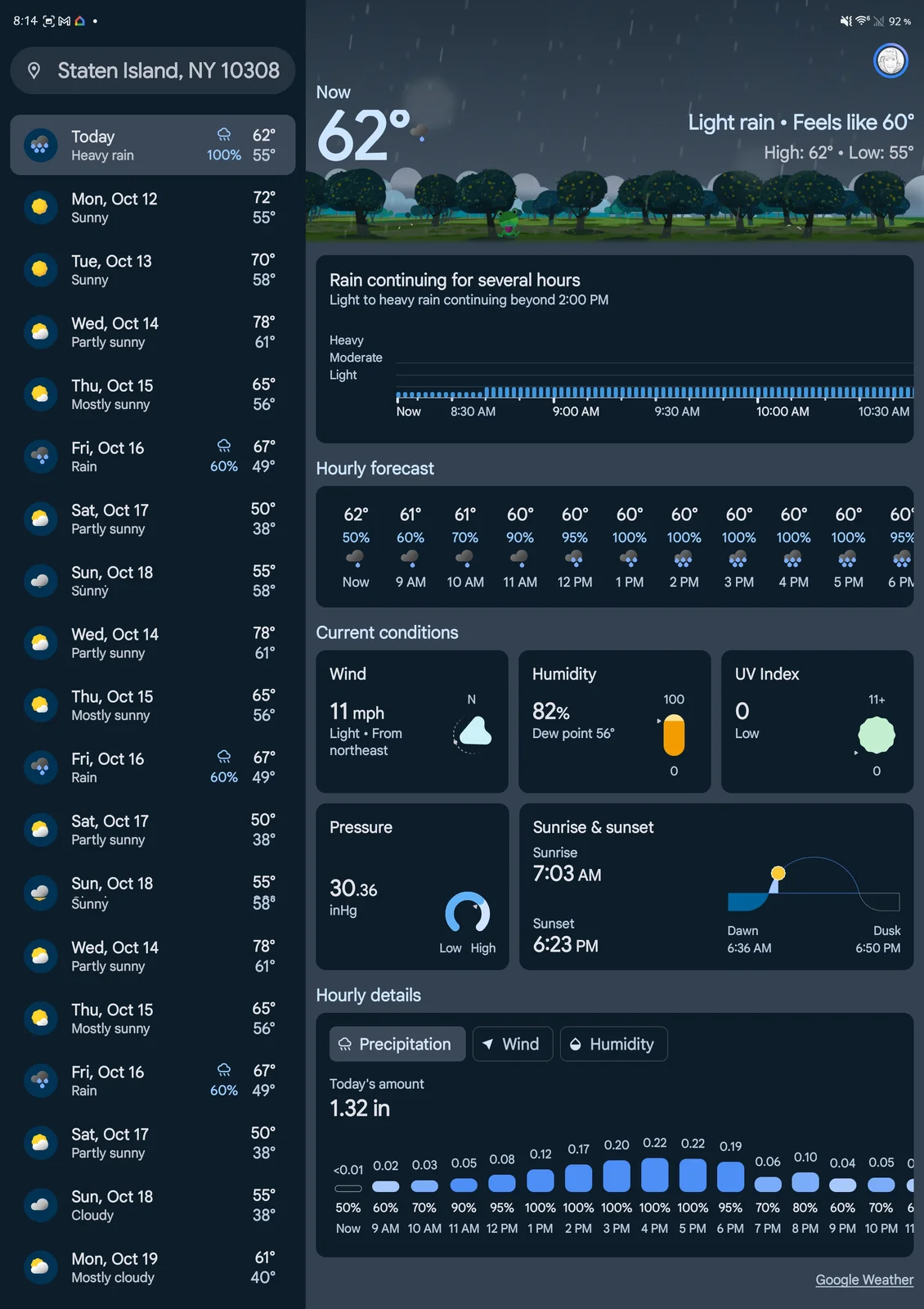Switch to the Precipitation details tab
924x1309 pixels.
[x=397, y=1044]
